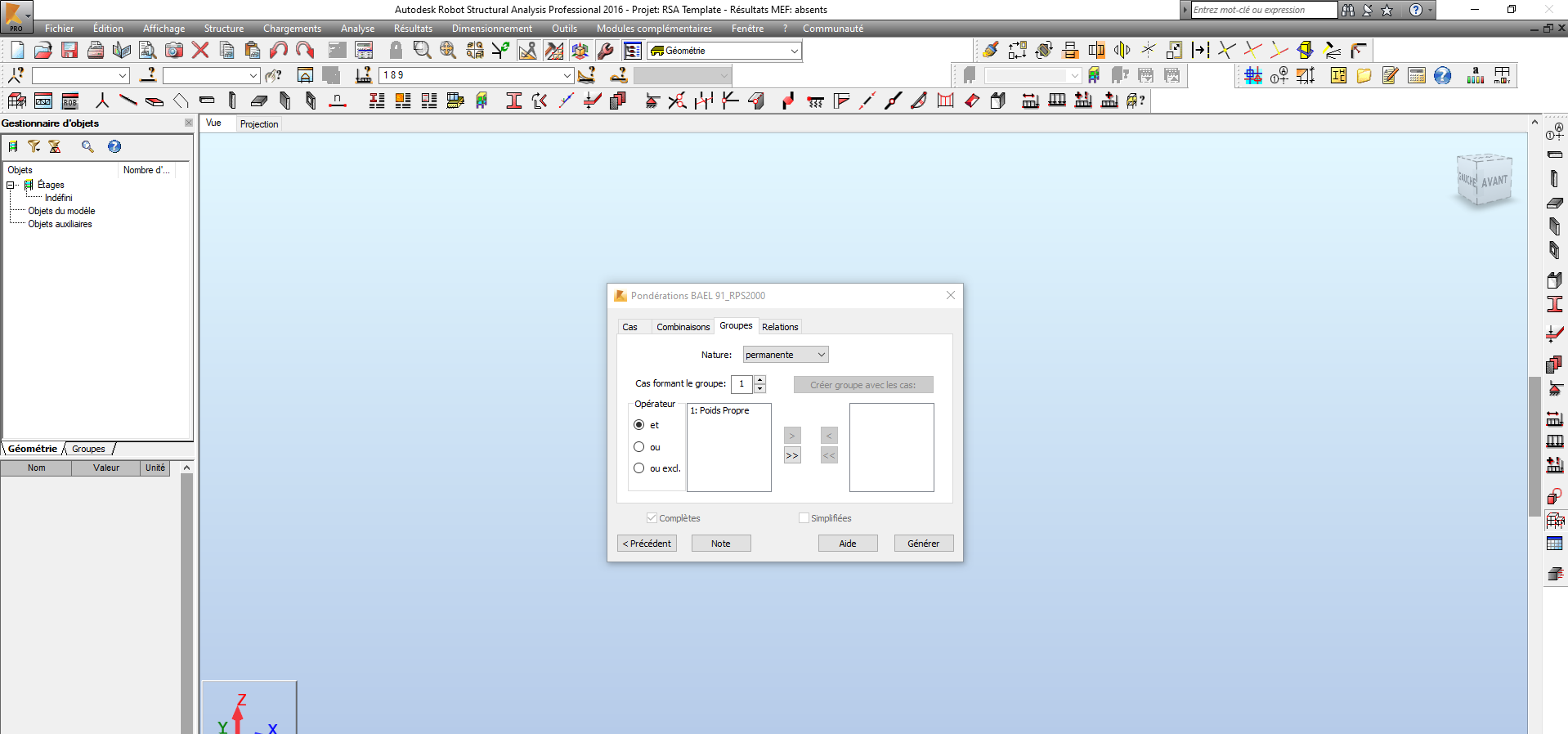Image resolution: width=1568 pixels, height=734 pixels.
Task: Click the yellow folder icon in toolbar
Action: click(x=1364, y=75)
